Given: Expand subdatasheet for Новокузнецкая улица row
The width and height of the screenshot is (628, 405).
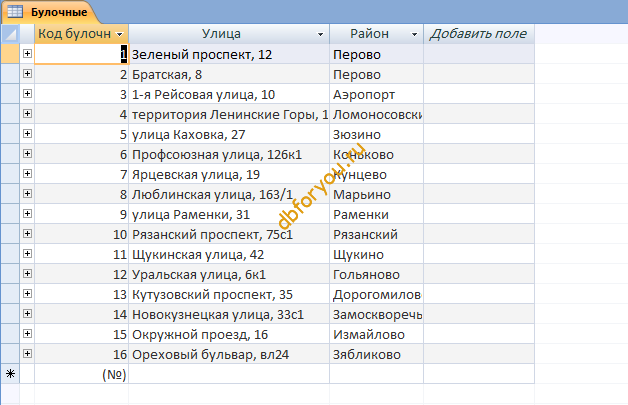Looking at the screenshot, I should click(x=27, y=314).
